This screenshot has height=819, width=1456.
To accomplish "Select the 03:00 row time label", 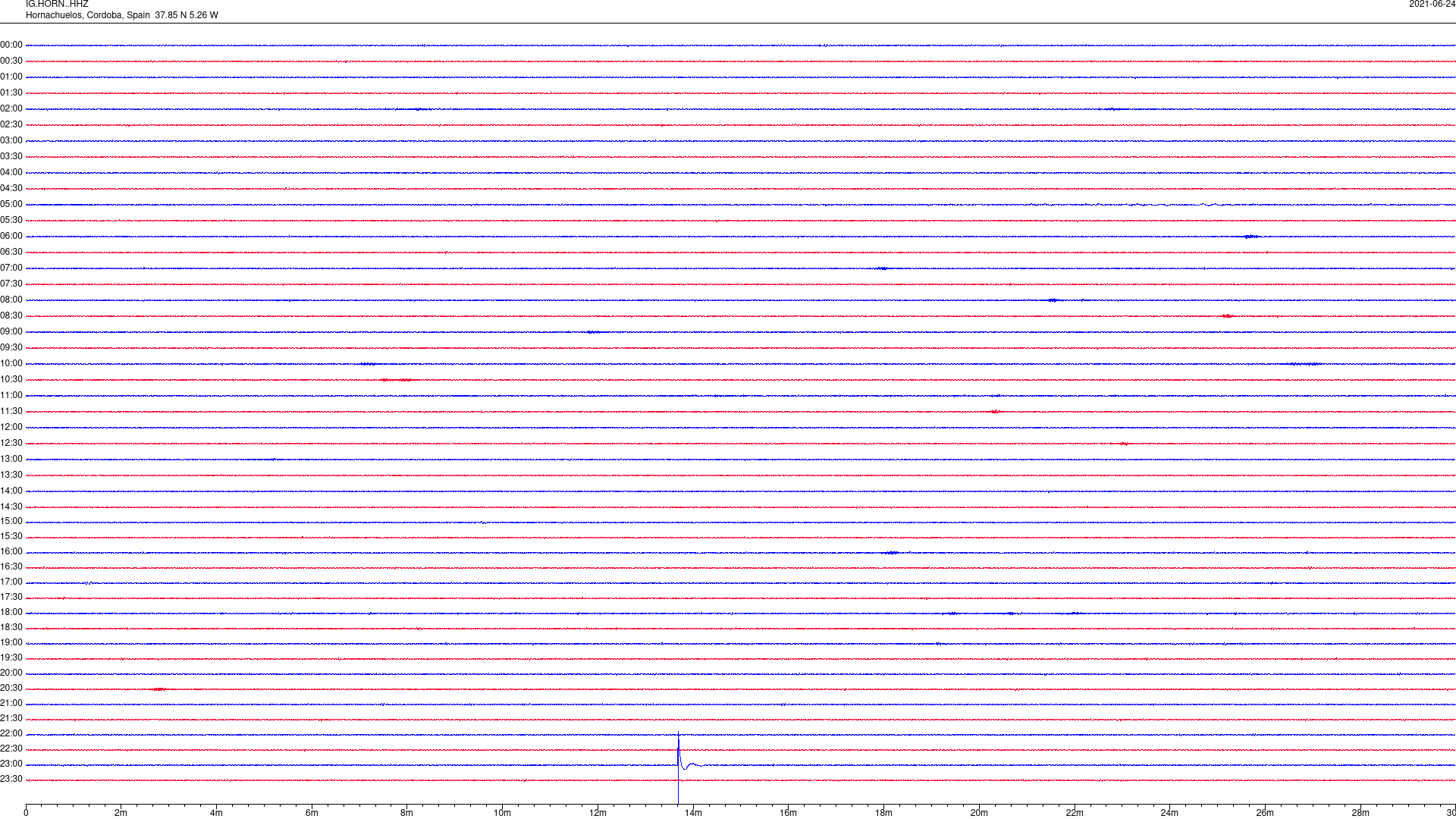I will coord(11,140).
